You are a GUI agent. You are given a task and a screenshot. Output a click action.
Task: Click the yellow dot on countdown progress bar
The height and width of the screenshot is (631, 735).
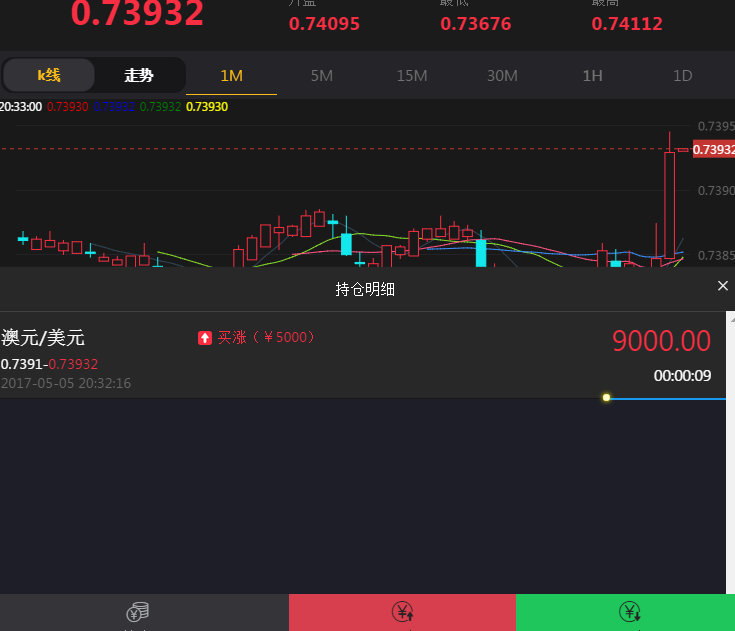(606, 398)
